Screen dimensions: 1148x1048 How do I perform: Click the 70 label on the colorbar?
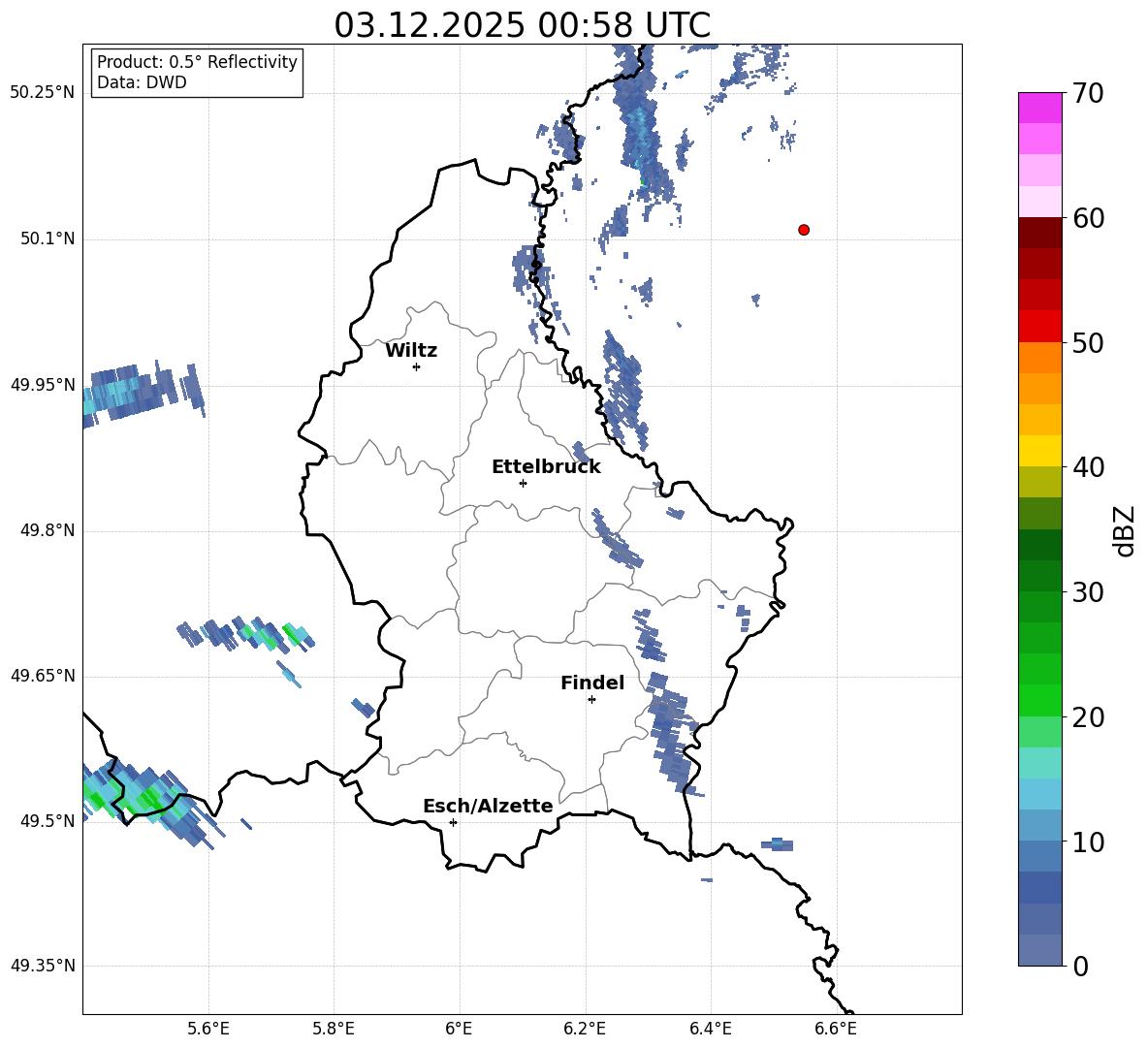(1088, 94)
